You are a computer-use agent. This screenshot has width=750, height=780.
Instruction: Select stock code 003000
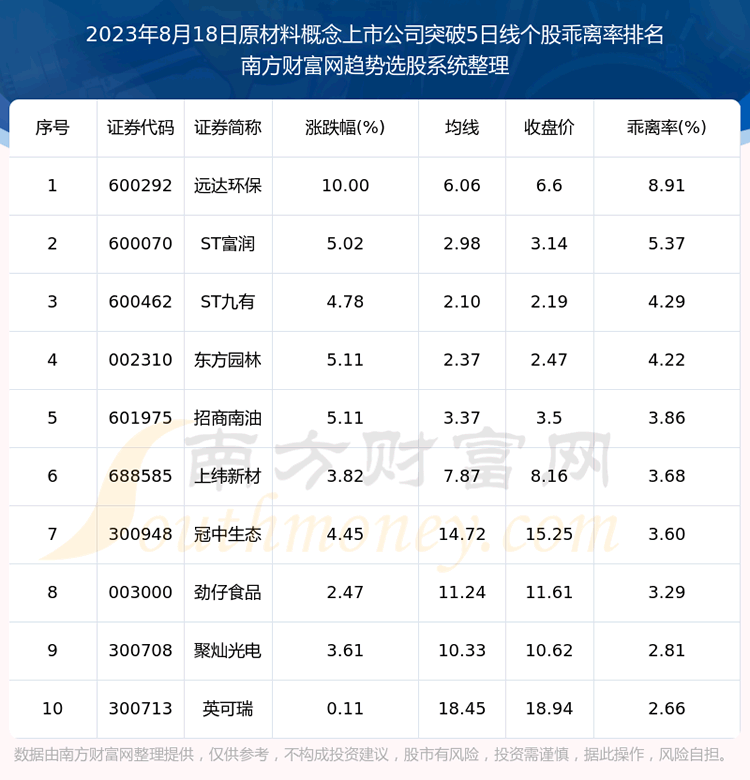[x=140, y=592]
